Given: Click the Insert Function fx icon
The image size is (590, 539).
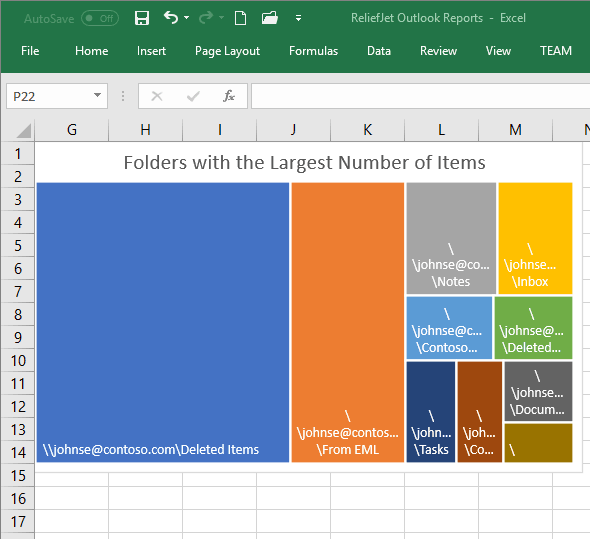Looking at the screenshot, I should 229,96.
